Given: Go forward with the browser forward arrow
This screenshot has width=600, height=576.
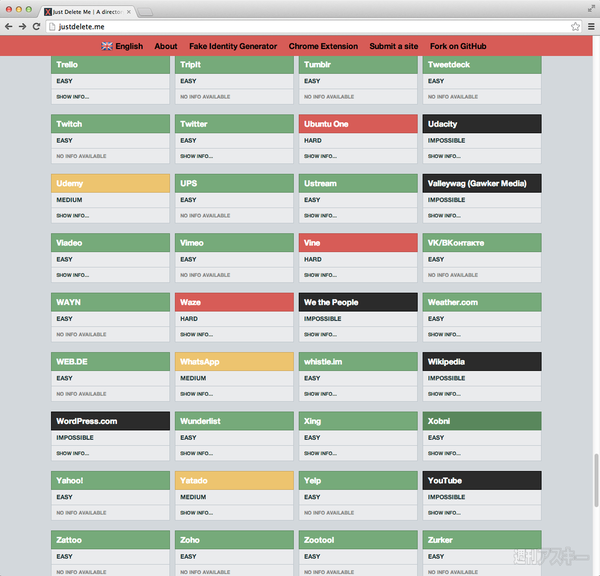Looking at the screenshot, I should coord(23,26).
